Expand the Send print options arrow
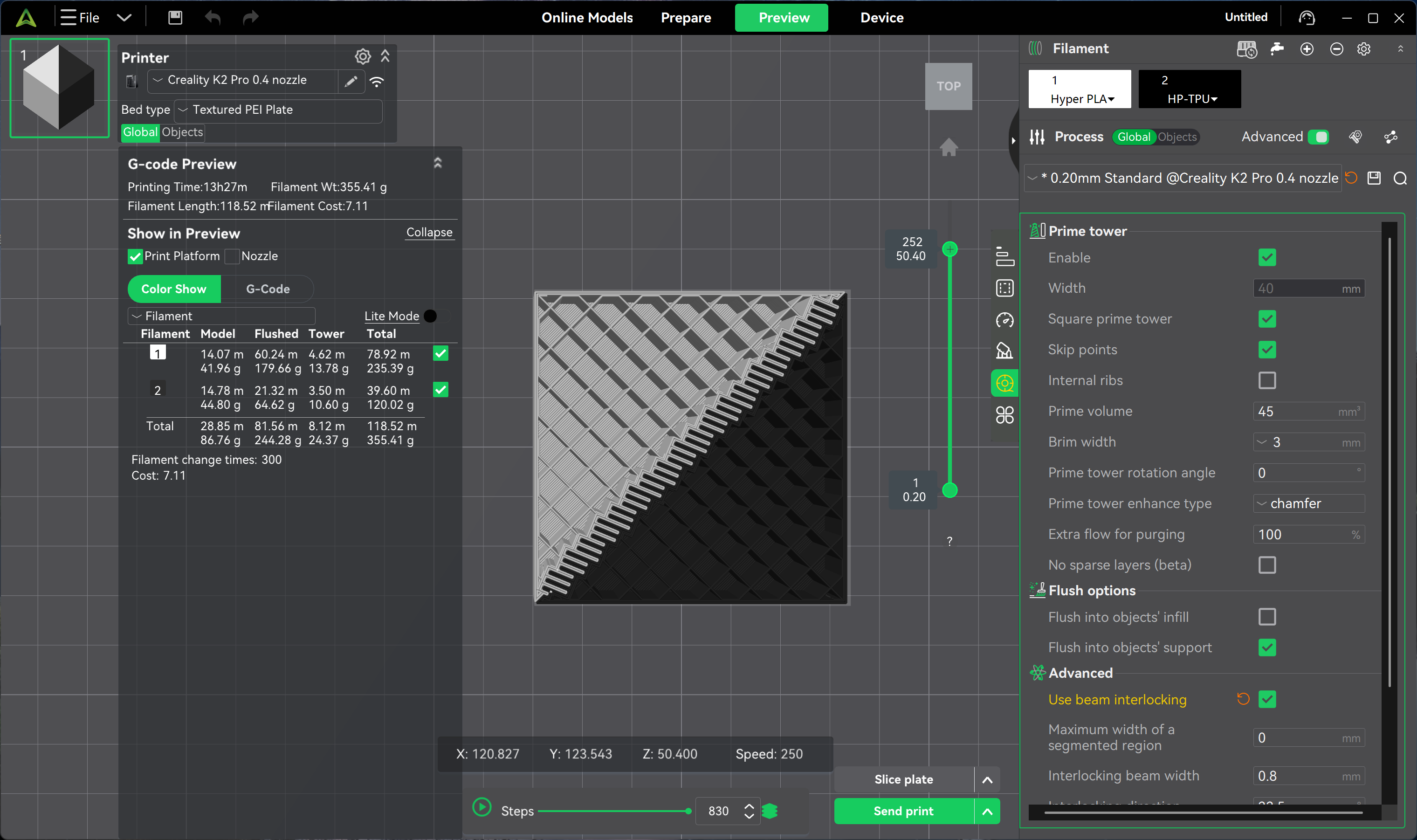The width and height of the screenshot is (1417, 840). point(987,812)
